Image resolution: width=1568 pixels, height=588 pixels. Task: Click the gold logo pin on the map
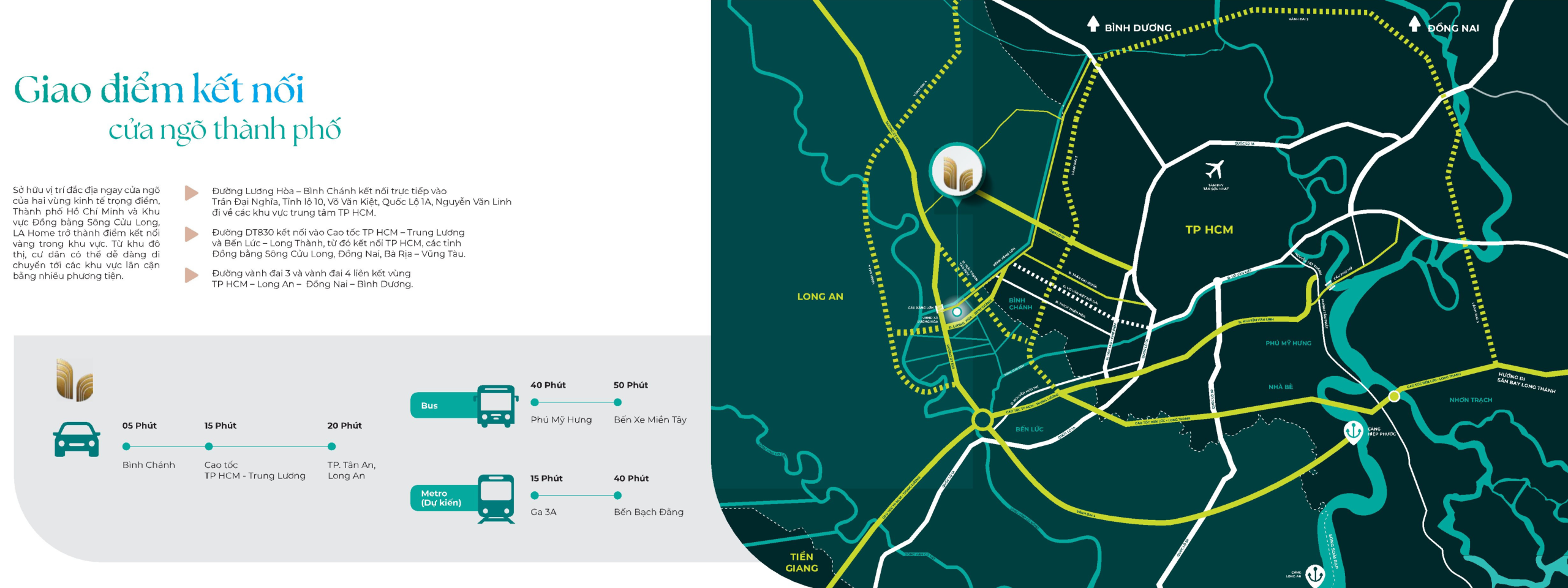(x=957, y=173)
